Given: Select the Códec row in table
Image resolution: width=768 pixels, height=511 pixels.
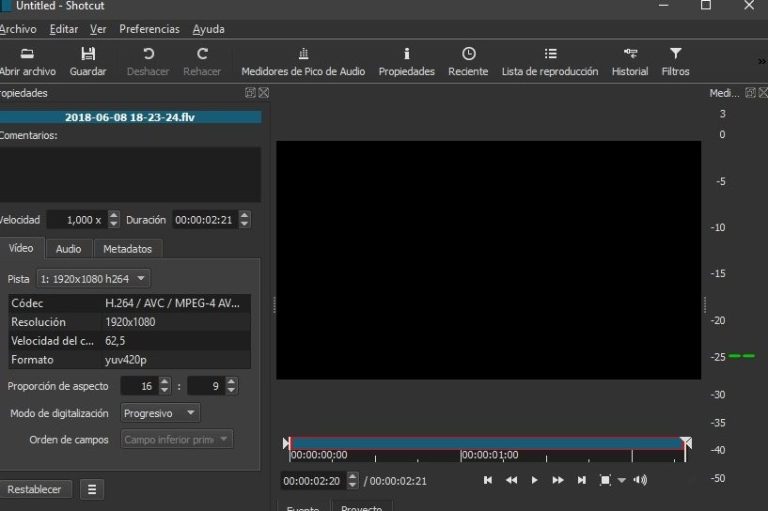Looking at the screenshot, I should [130, 303].
